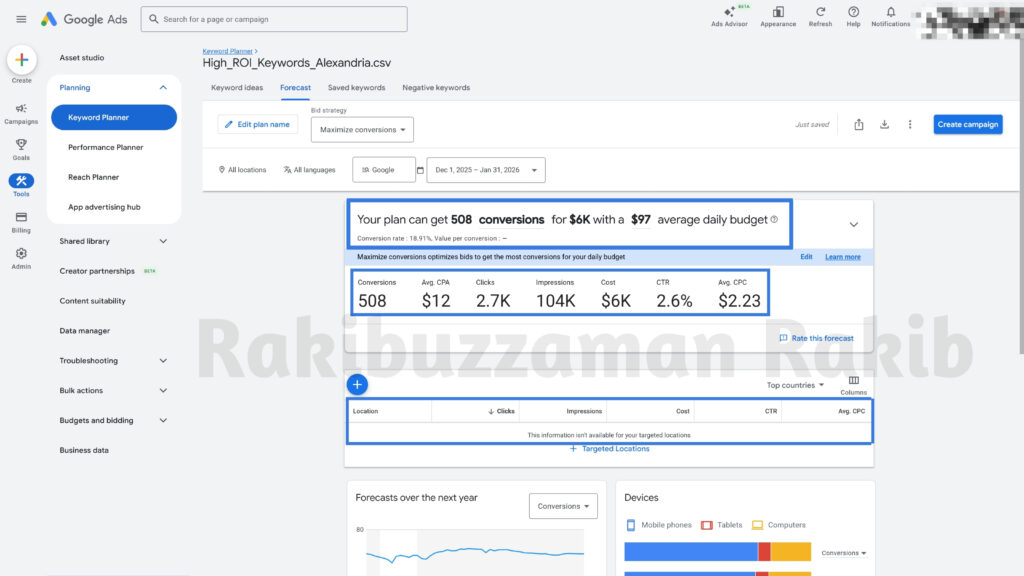
Task: Click the Refresh icon in top bar
Action: coord(820,12)
